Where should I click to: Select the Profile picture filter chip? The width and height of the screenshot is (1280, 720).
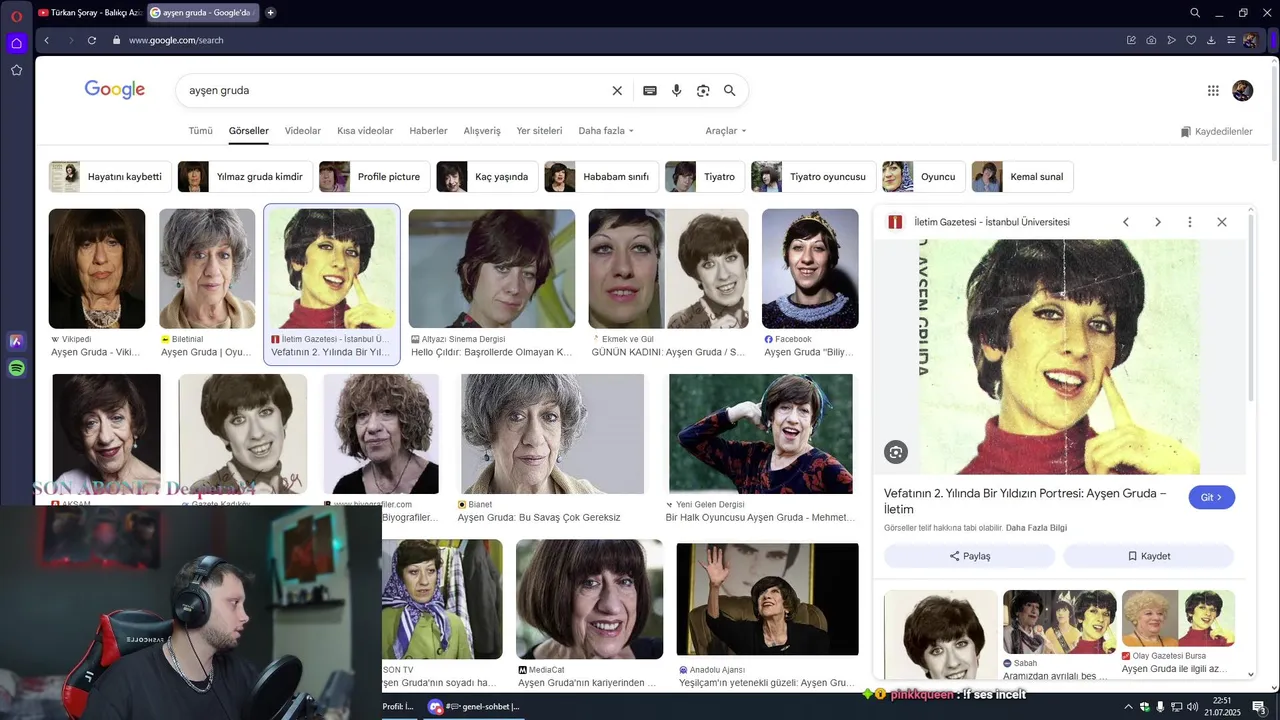(x=374, y=177)
